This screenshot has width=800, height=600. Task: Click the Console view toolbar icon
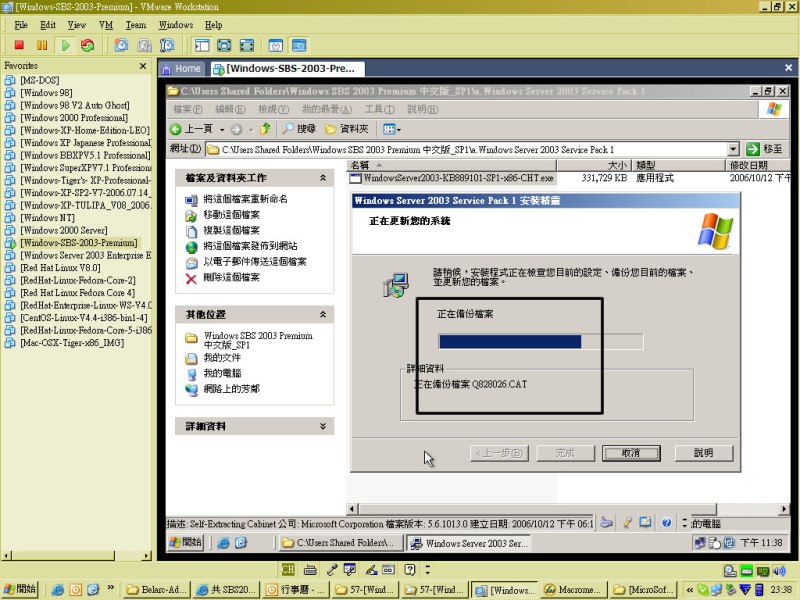299,45
